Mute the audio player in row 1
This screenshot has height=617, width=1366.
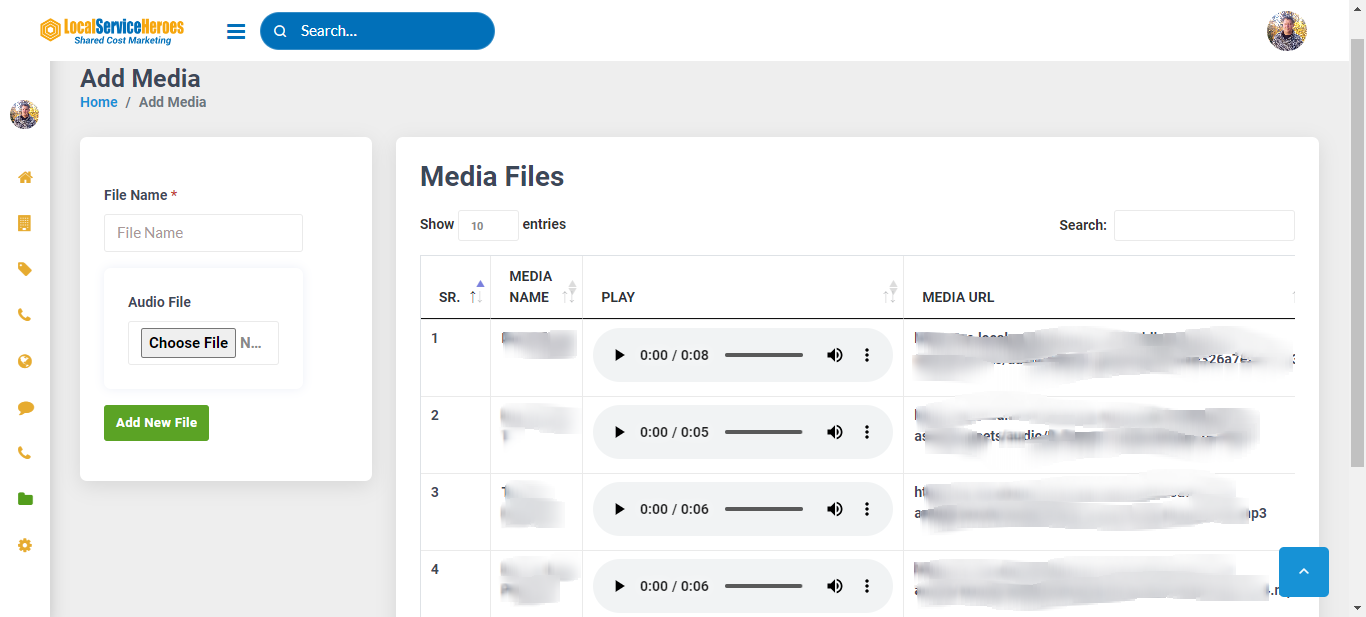[x=834, y=355]
